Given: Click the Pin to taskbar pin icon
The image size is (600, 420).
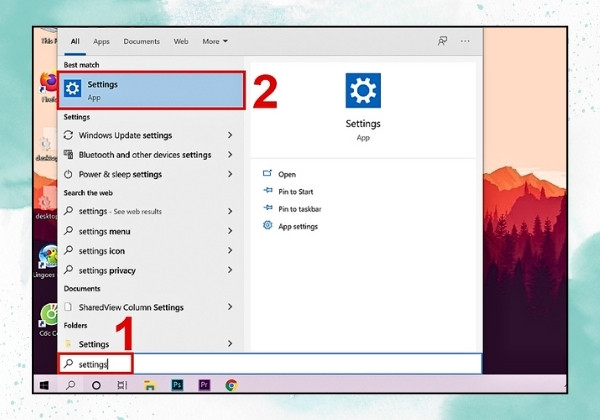Looking at the screenshot, I should tap(267, 208).
